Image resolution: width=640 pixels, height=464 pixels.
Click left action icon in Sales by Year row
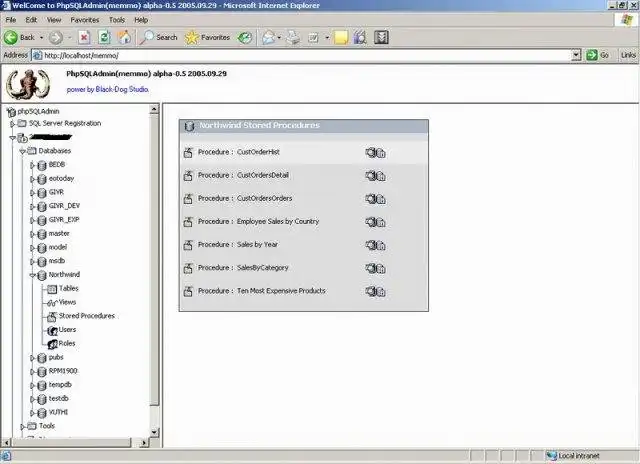[x=370, y=245]
